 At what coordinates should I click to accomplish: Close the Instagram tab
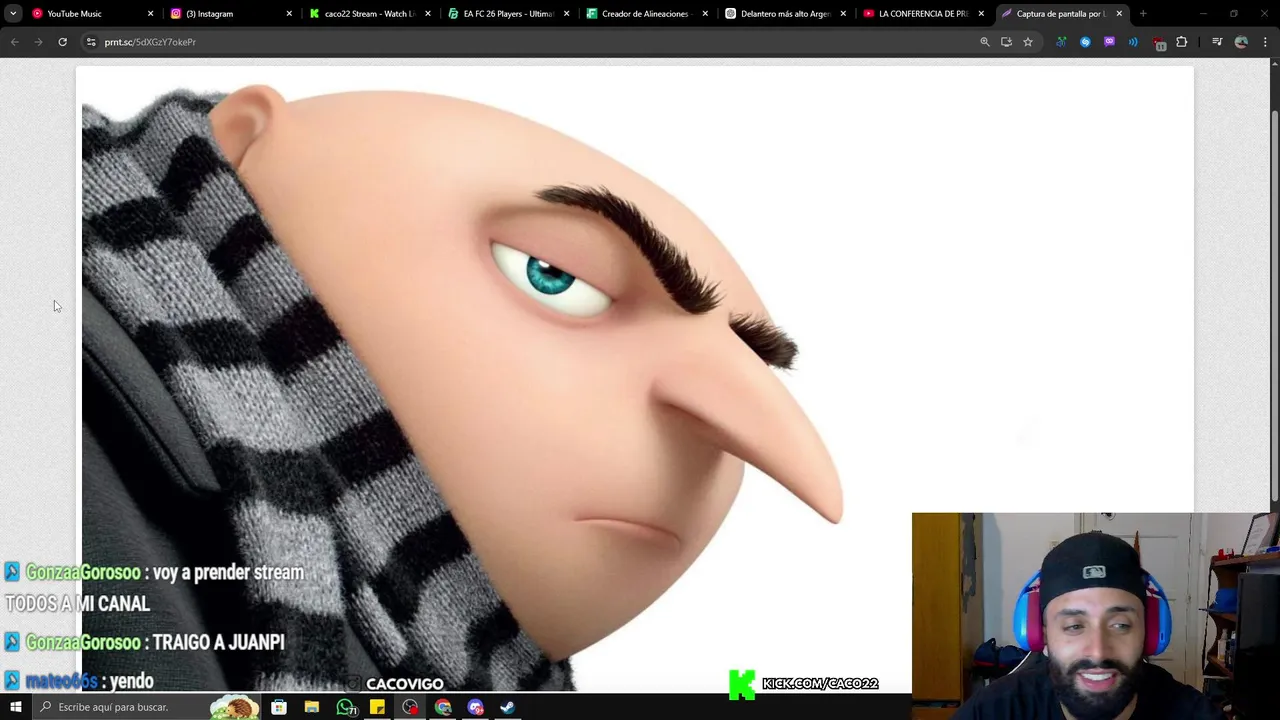point(289,14)
